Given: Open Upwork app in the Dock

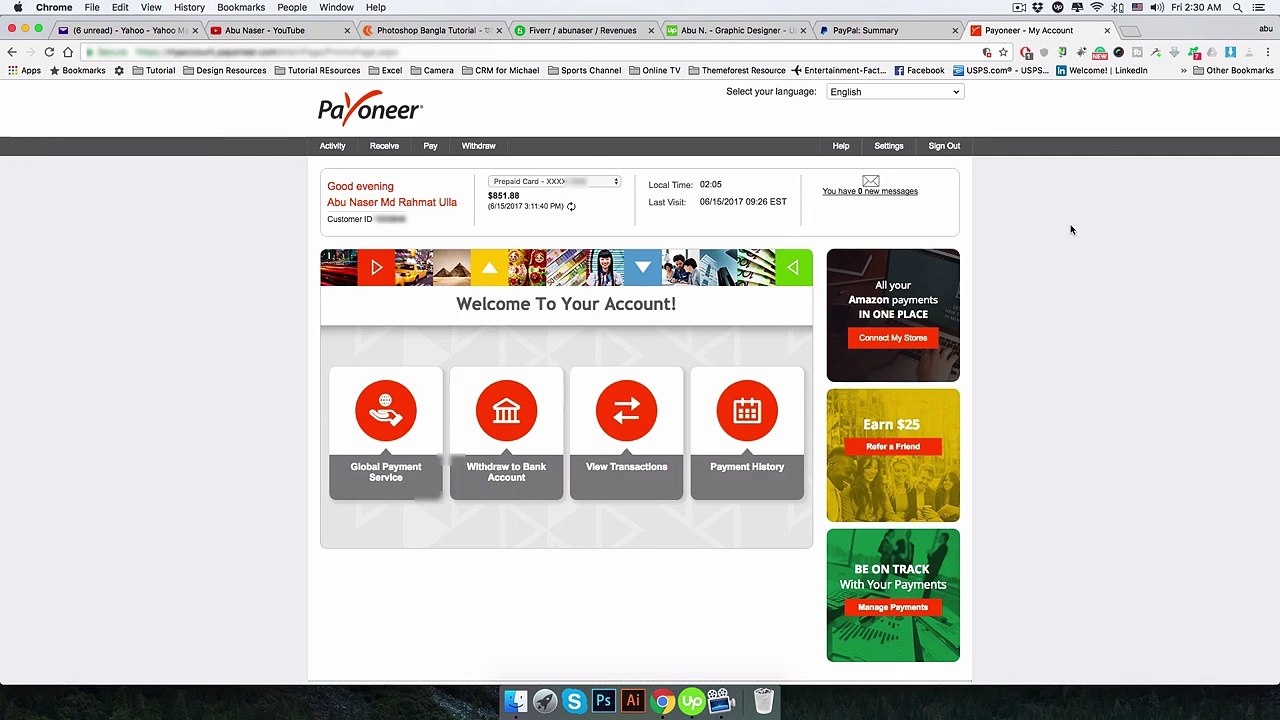Looking at the screenshot, I should point(691,701).
